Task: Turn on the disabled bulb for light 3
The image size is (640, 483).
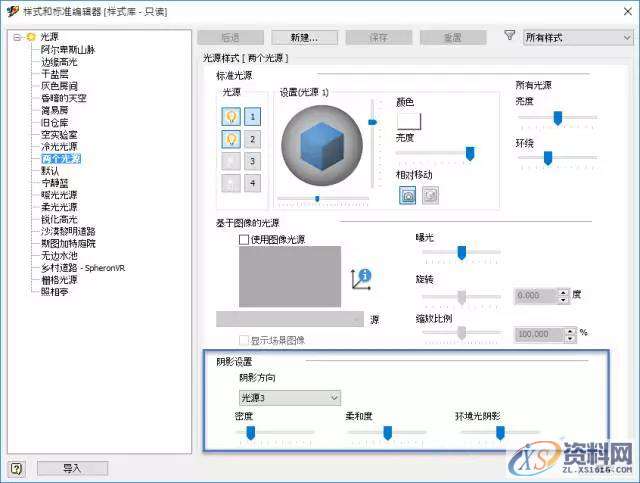Action: [231, 161]
